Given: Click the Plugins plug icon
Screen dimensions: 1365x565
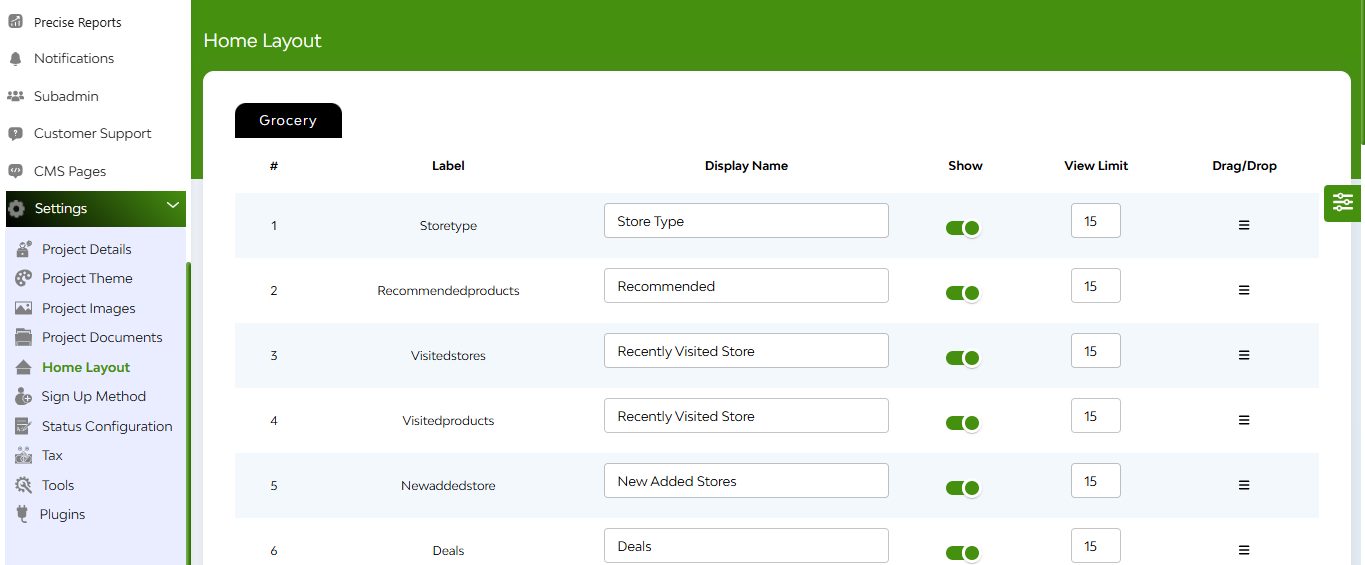Looking at the screenshot, I should pos(22,514).
